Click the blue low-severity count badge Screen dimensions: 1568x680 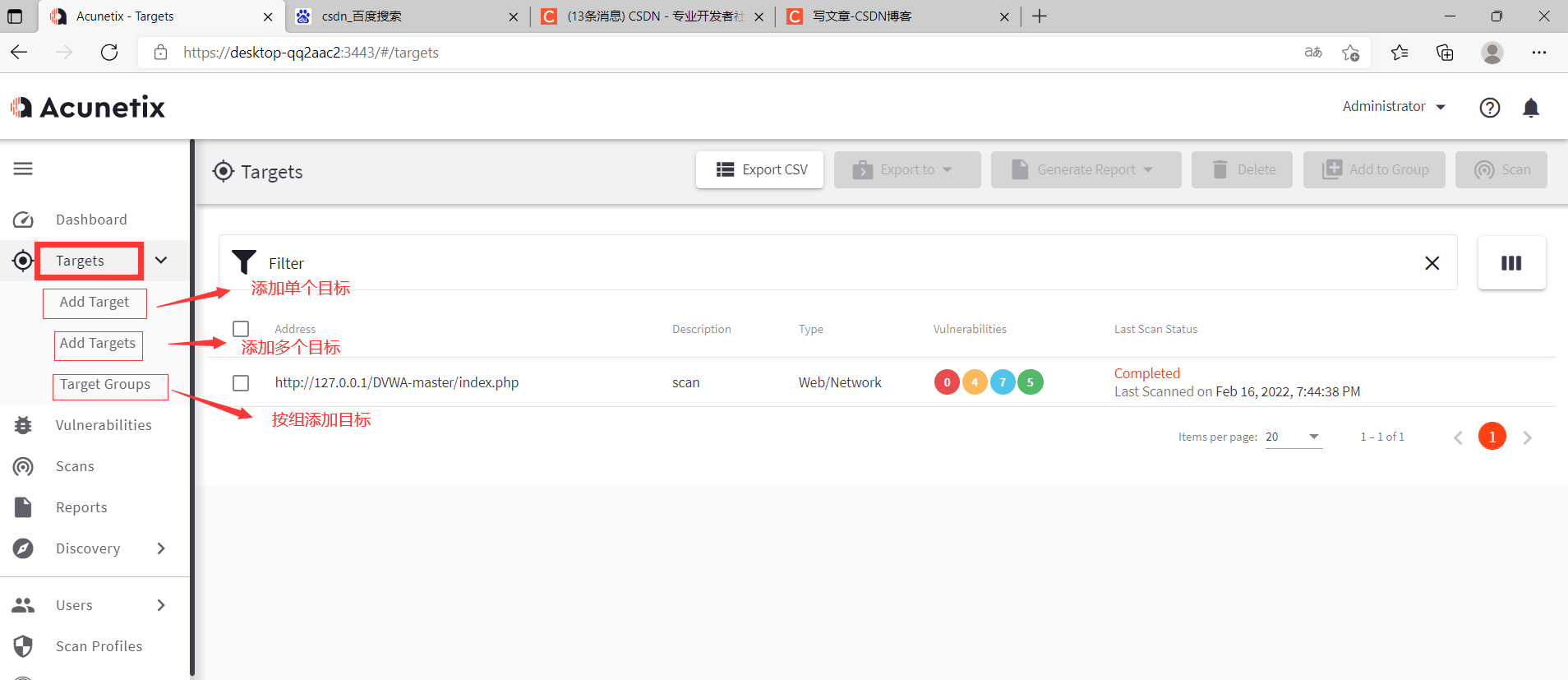[x=1003, y=382]
